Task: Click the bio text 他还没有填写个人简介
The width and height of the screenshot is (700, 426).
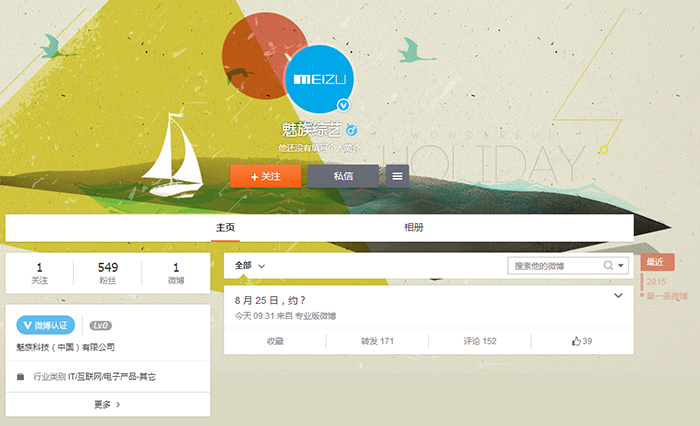Action: (319, 148)
